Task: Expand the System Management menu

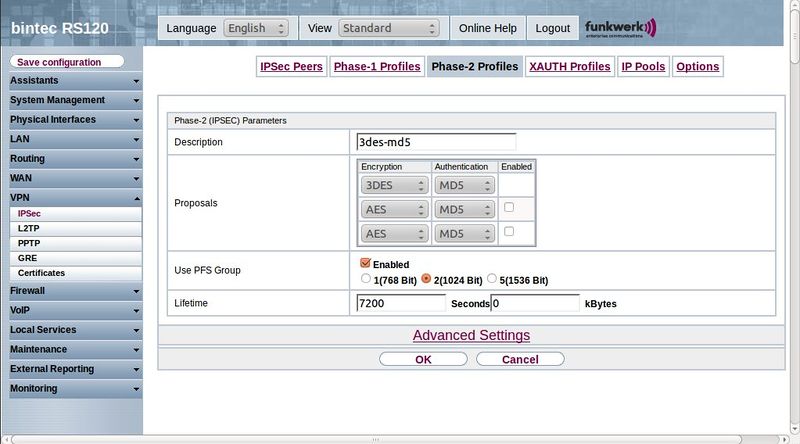Action: click(75, 100)
